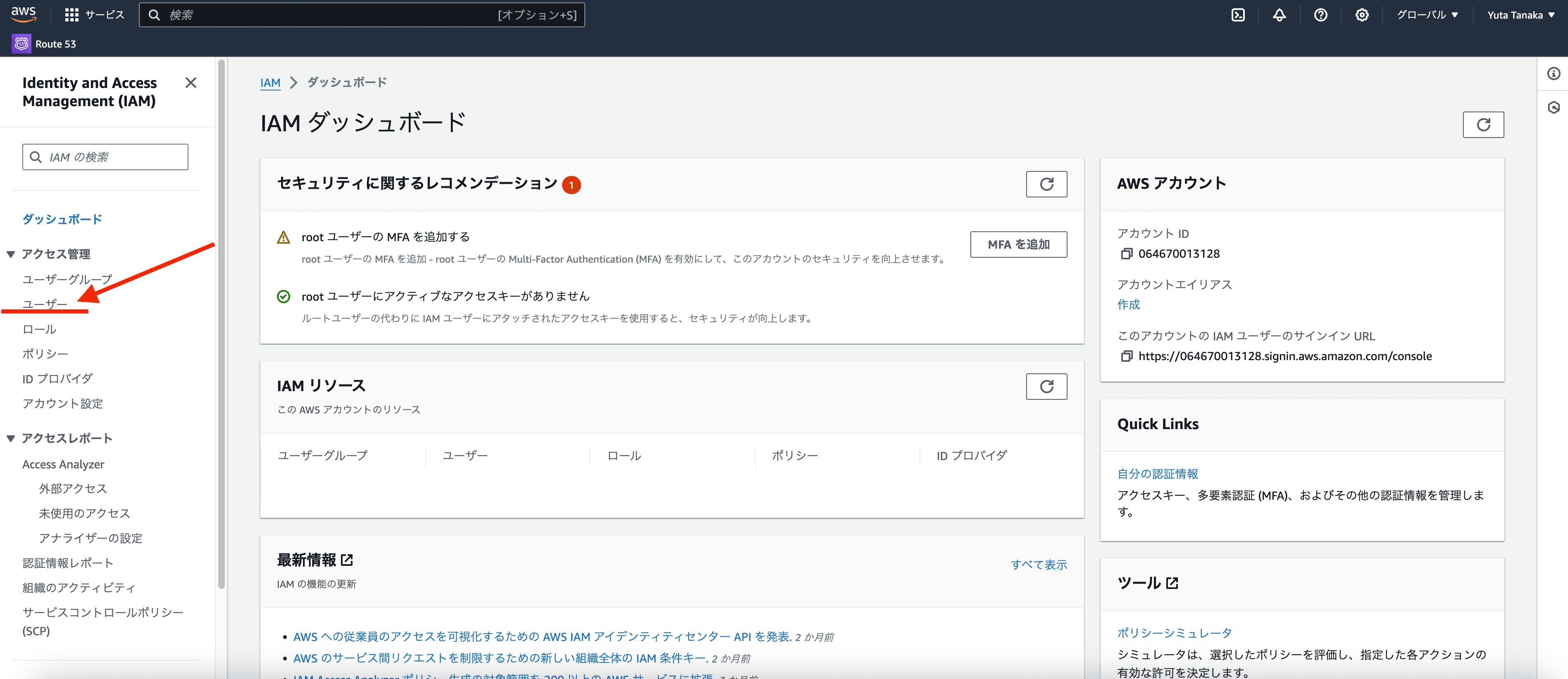The image size is (1568, 679).
Task: Open the Services grid menu
Action: [x=94, y=14]
